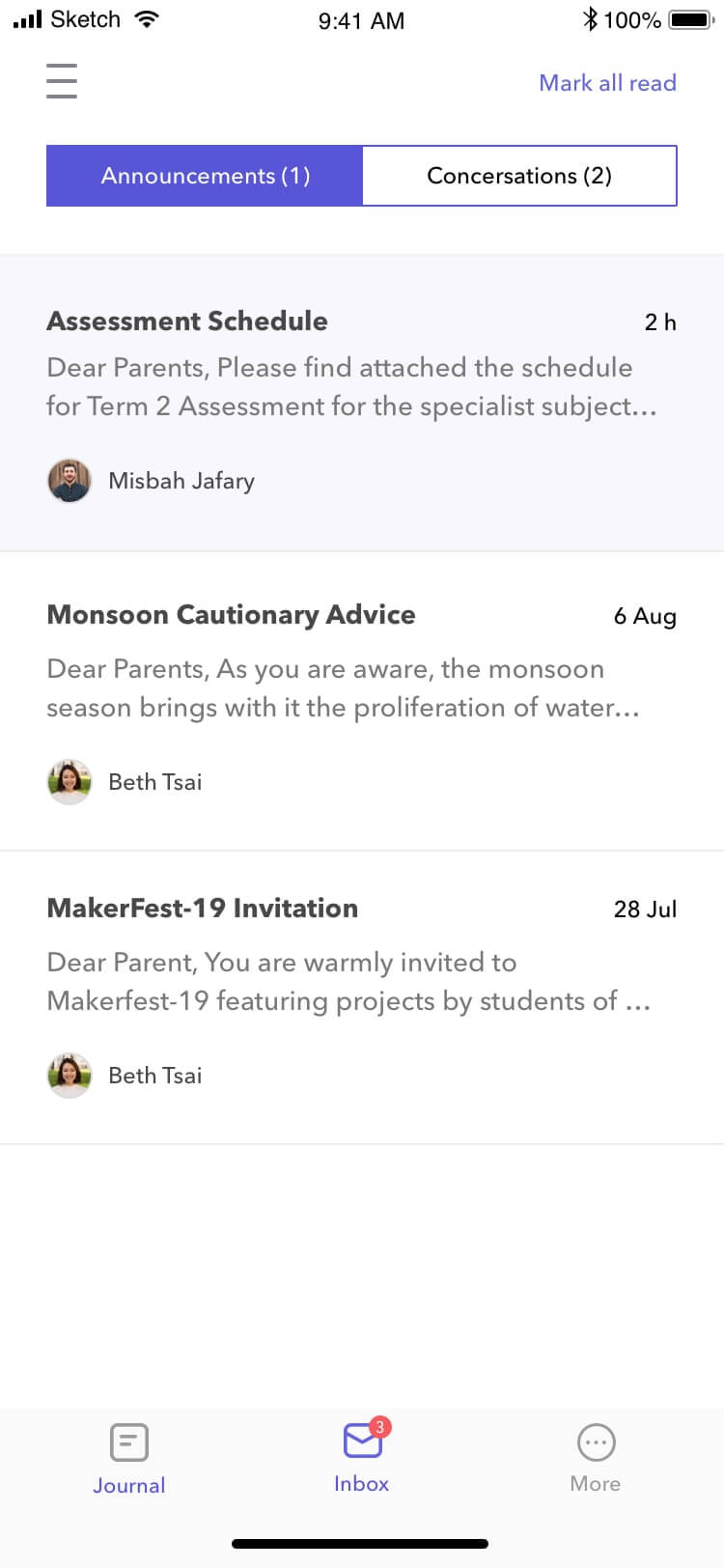Tap Beth Tsai's avatar on Monsoon post
This screenshot has height=1568, width=724.
click(70, 782)
